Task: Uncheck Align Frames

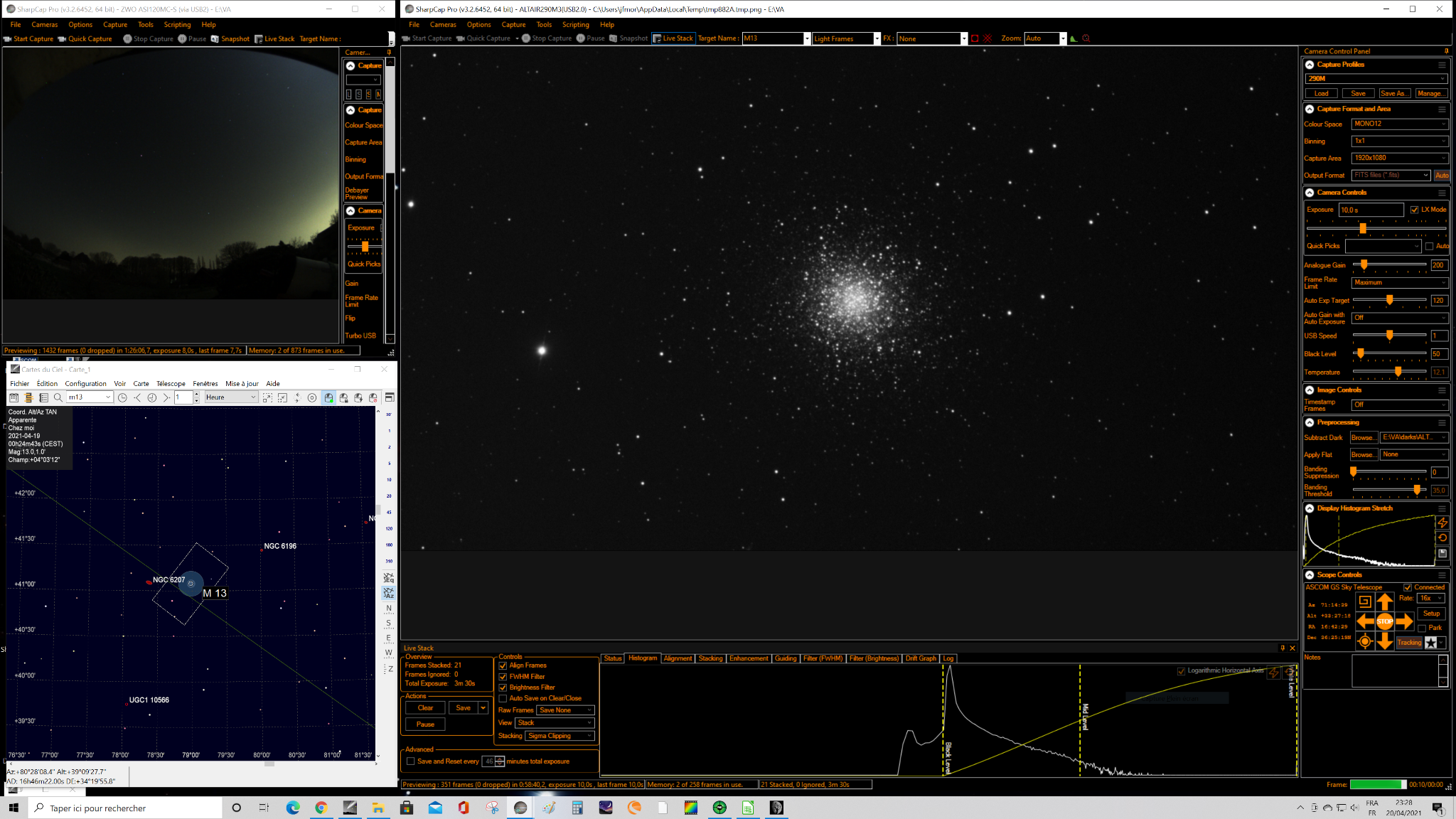Action: (x=503, y=665)
